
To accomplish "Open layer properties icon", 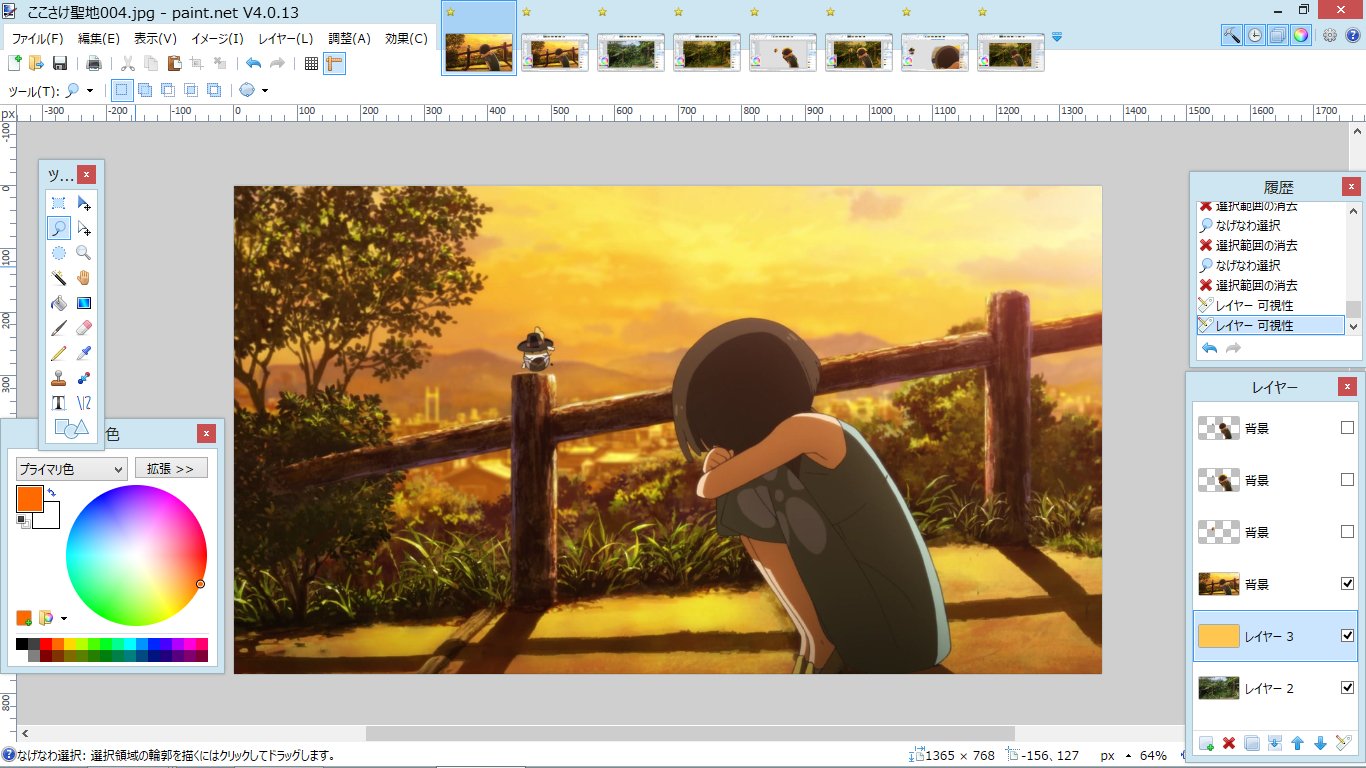I will (1343, 743).
